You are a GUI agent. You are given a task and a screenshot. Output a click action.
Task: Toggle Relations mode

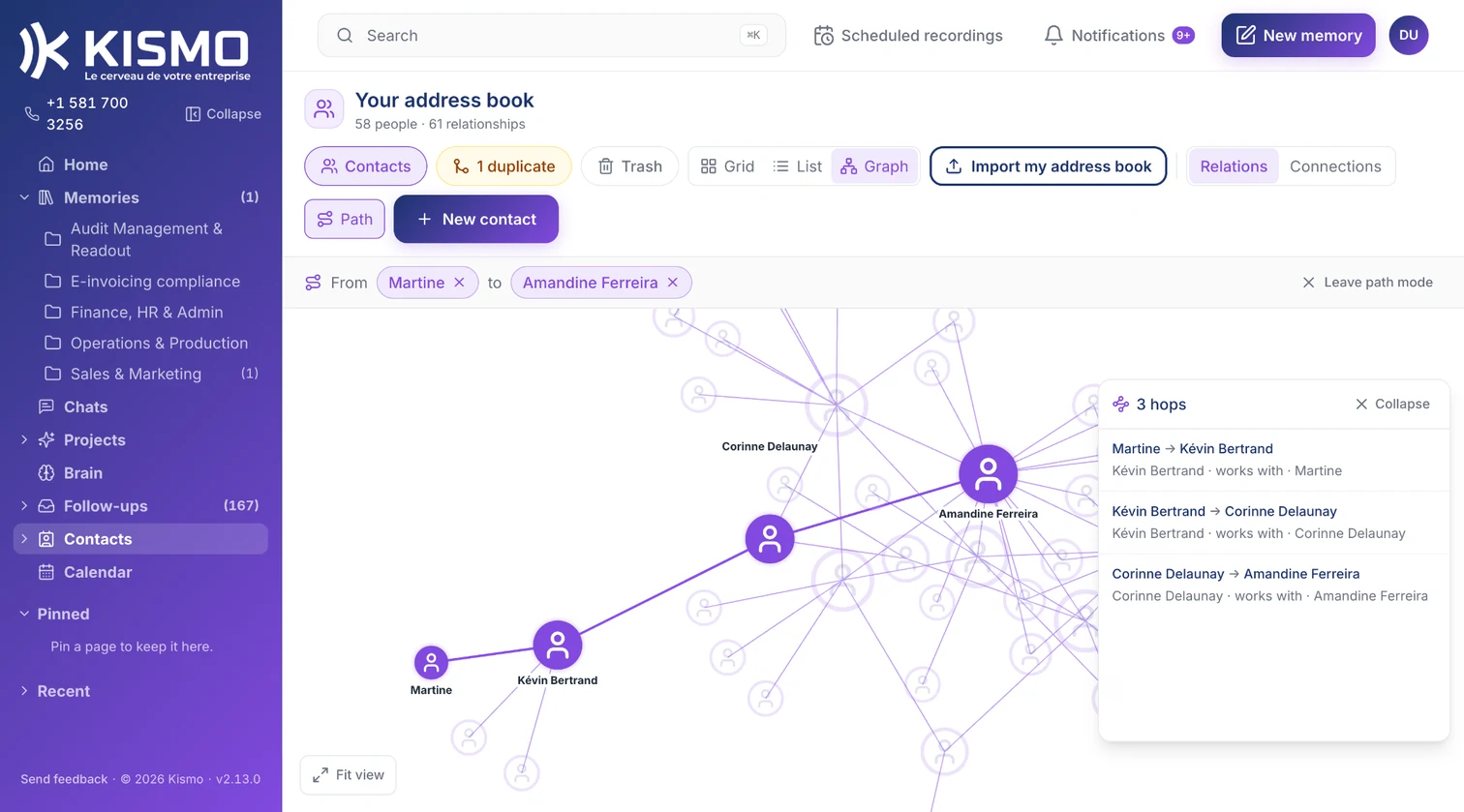pyautogui.click(x=1234, y=166)
